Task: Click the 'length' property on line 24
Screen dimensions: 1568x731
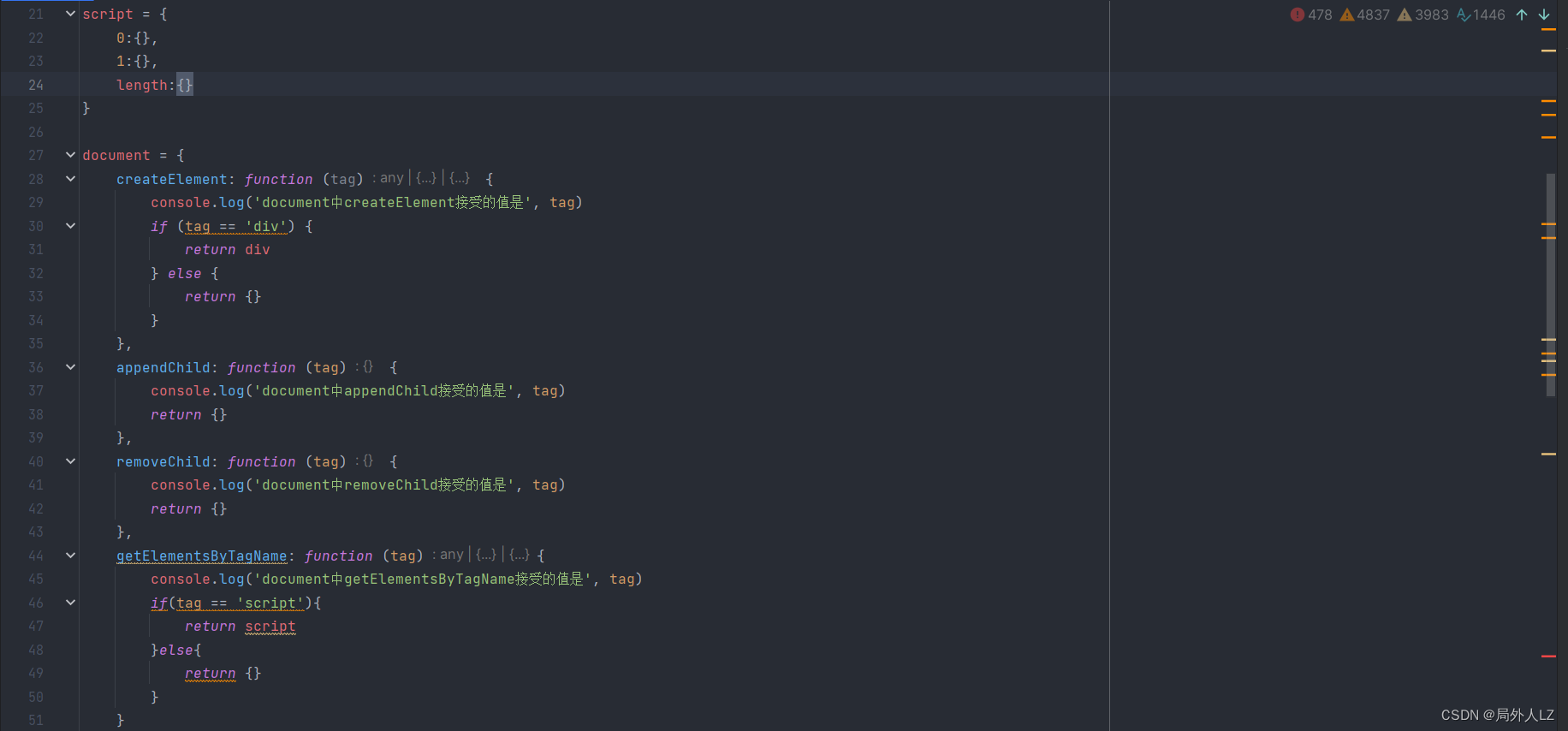Action: [x=142, y=85]
